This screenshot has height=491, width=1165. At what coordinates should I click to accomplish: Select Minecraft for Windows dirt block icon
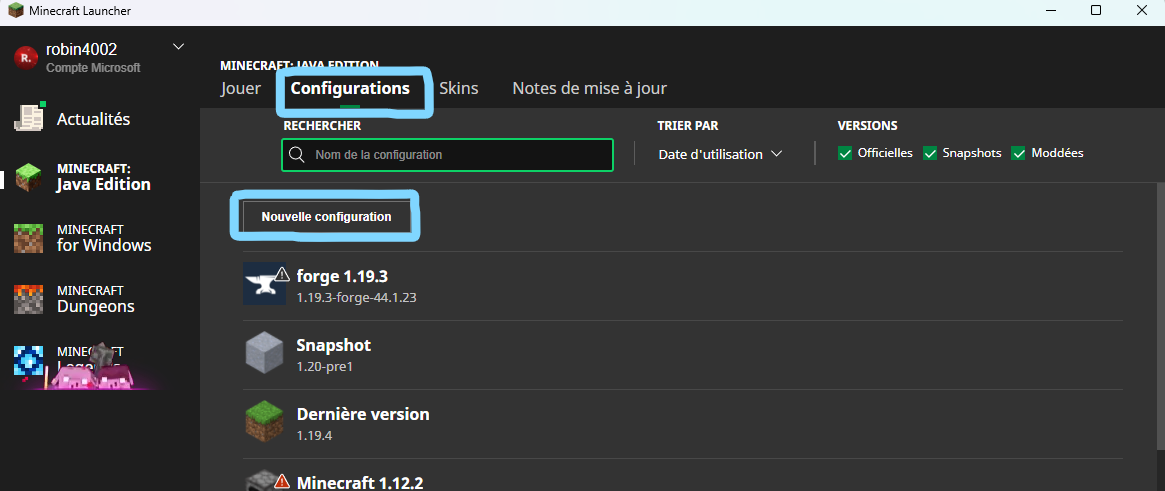30,238
